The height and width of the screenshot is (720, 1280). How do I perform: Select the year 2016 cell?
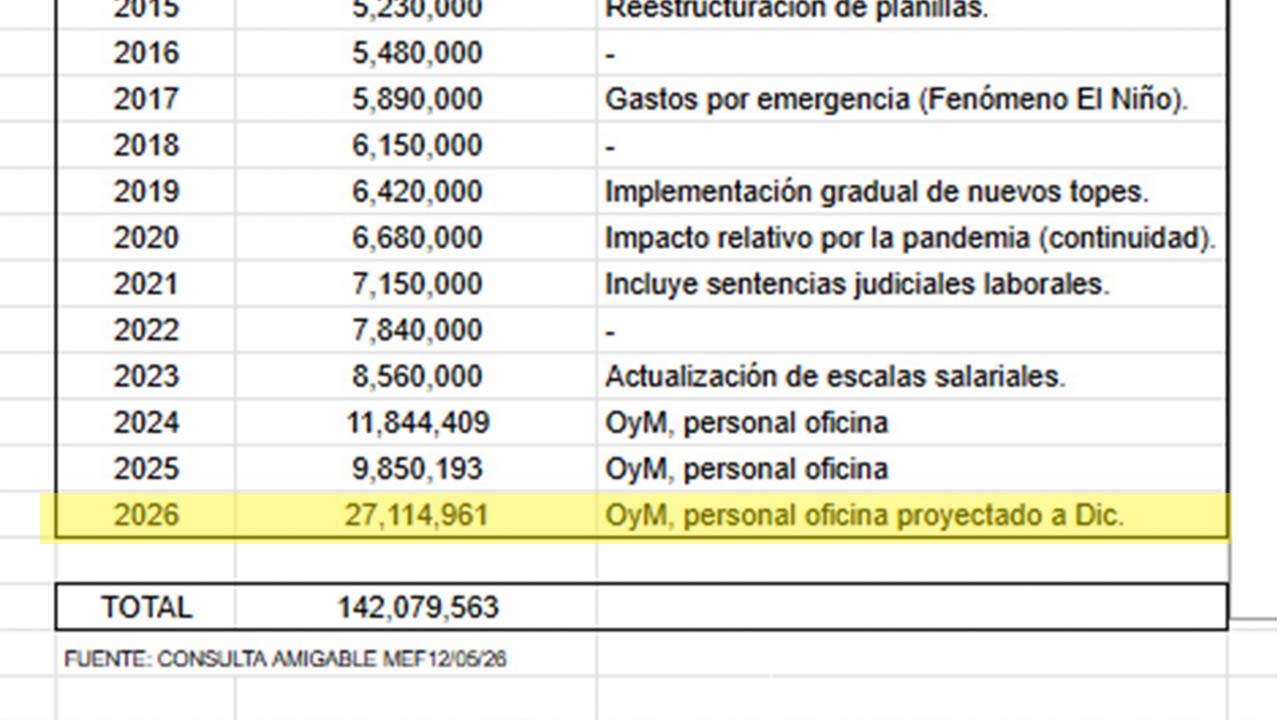pyautogui.click(x=146, y=53)
